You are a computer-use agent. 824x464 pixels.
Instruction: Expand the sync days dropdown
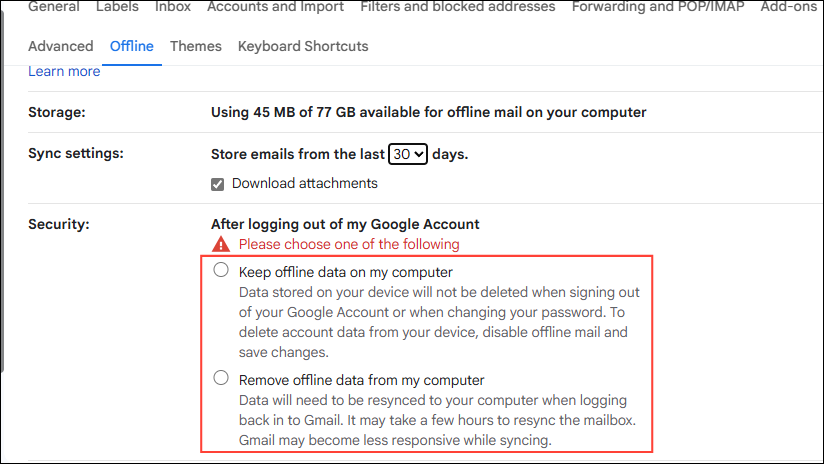[408, 154]
